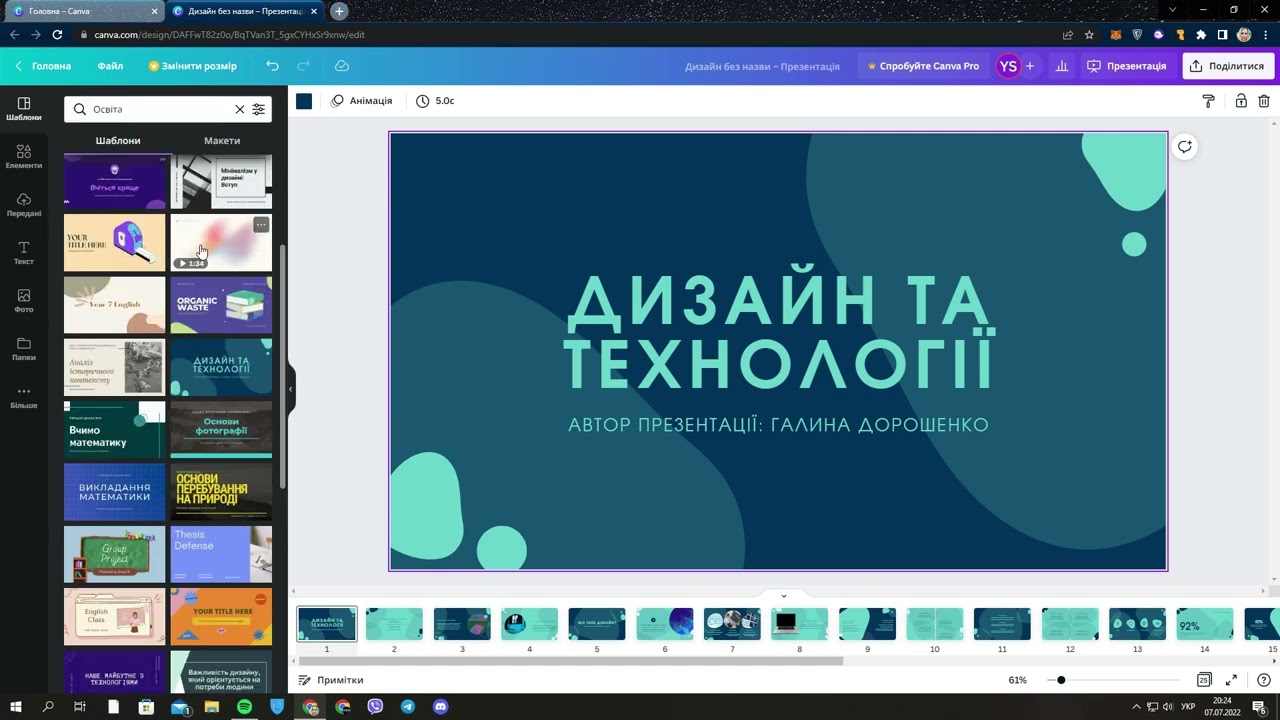Viewport: 1280px width, 720px height.
Task: Open the Файл menu
Action: (x=111, y=66)
